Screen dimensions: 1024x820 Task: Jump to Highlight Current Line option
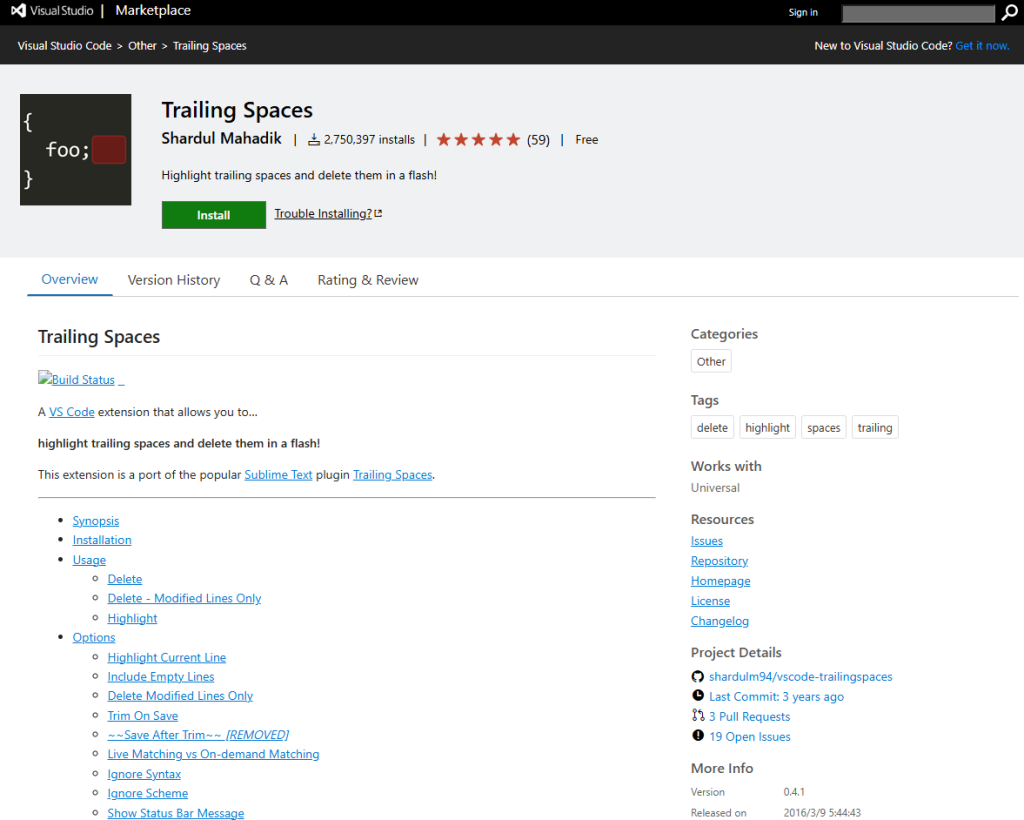click(x=167, y=657)
